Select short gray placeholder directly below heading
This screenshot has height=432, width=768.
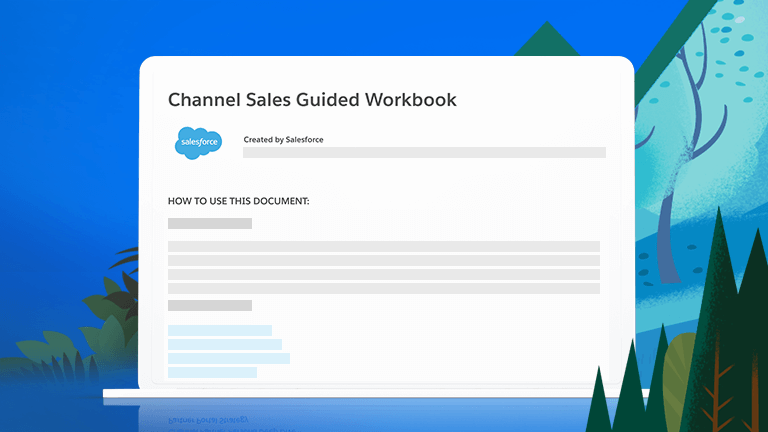coord(210,224)
